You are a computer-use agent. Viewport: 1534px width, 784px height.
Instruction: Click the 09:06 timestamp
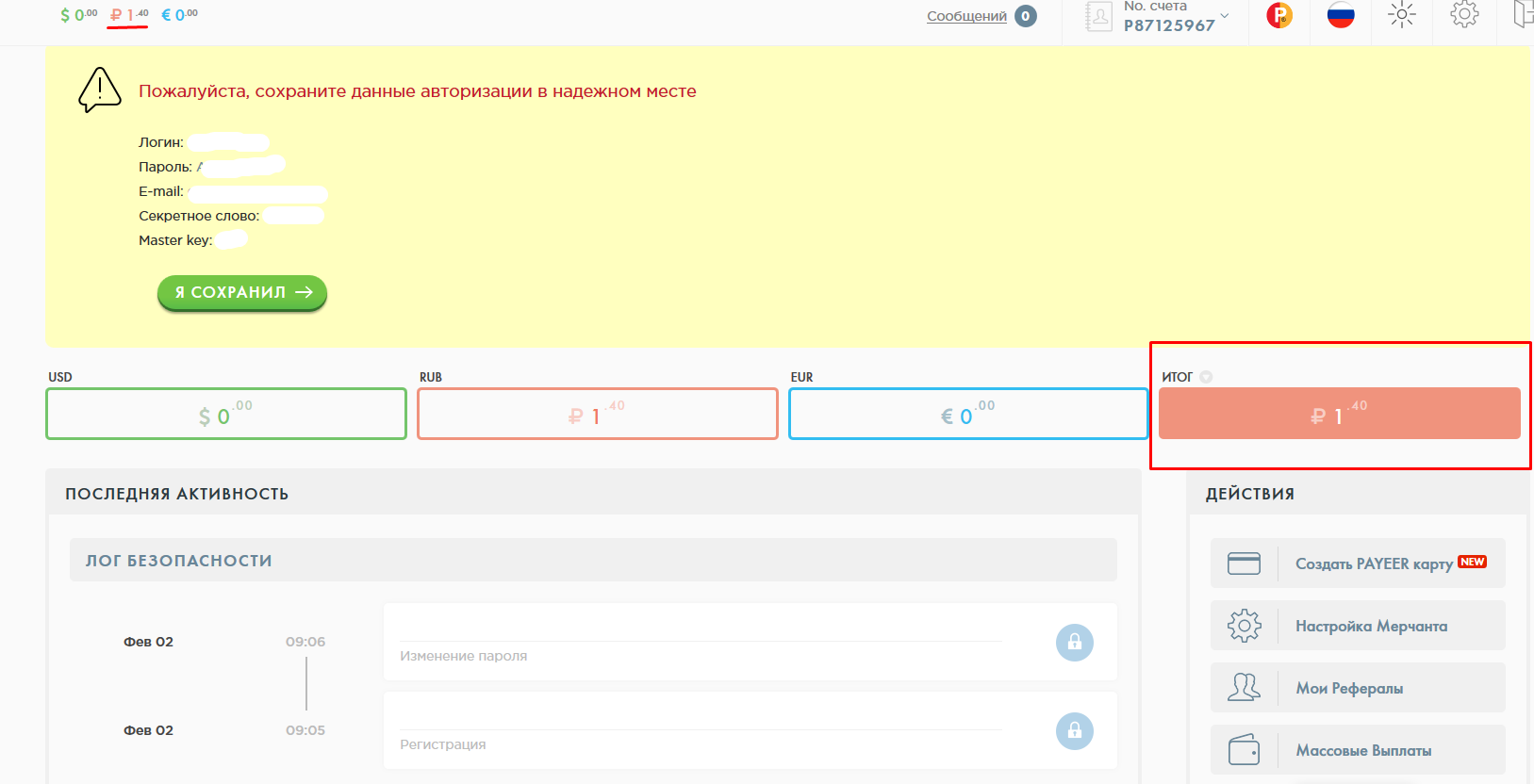point(305,642)
